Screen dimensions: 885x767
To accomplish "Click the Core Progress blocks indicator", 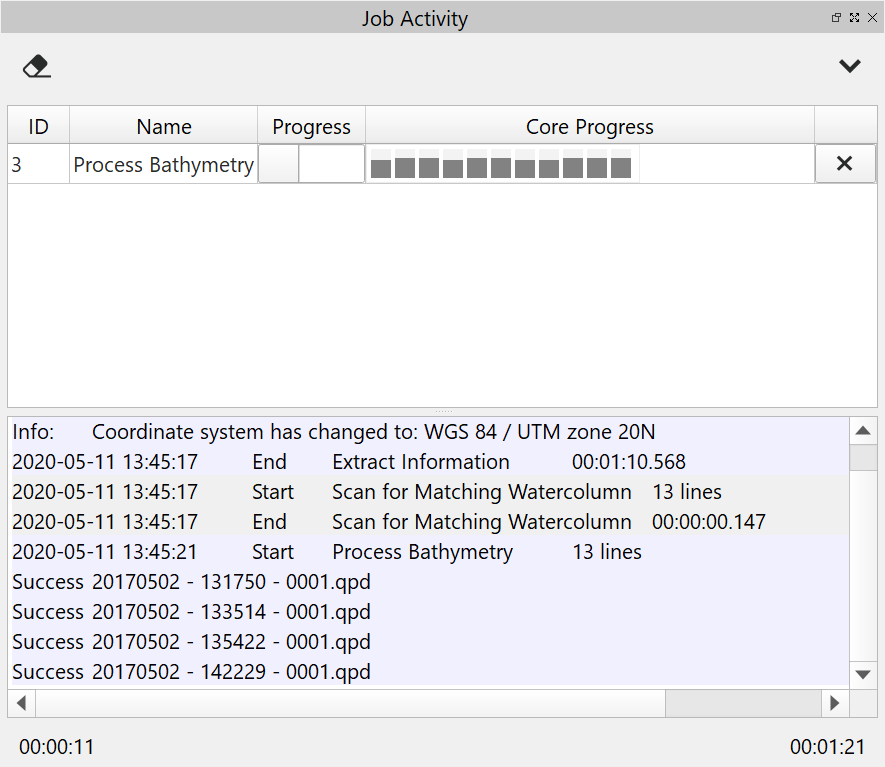I will [x=501, y=166].
